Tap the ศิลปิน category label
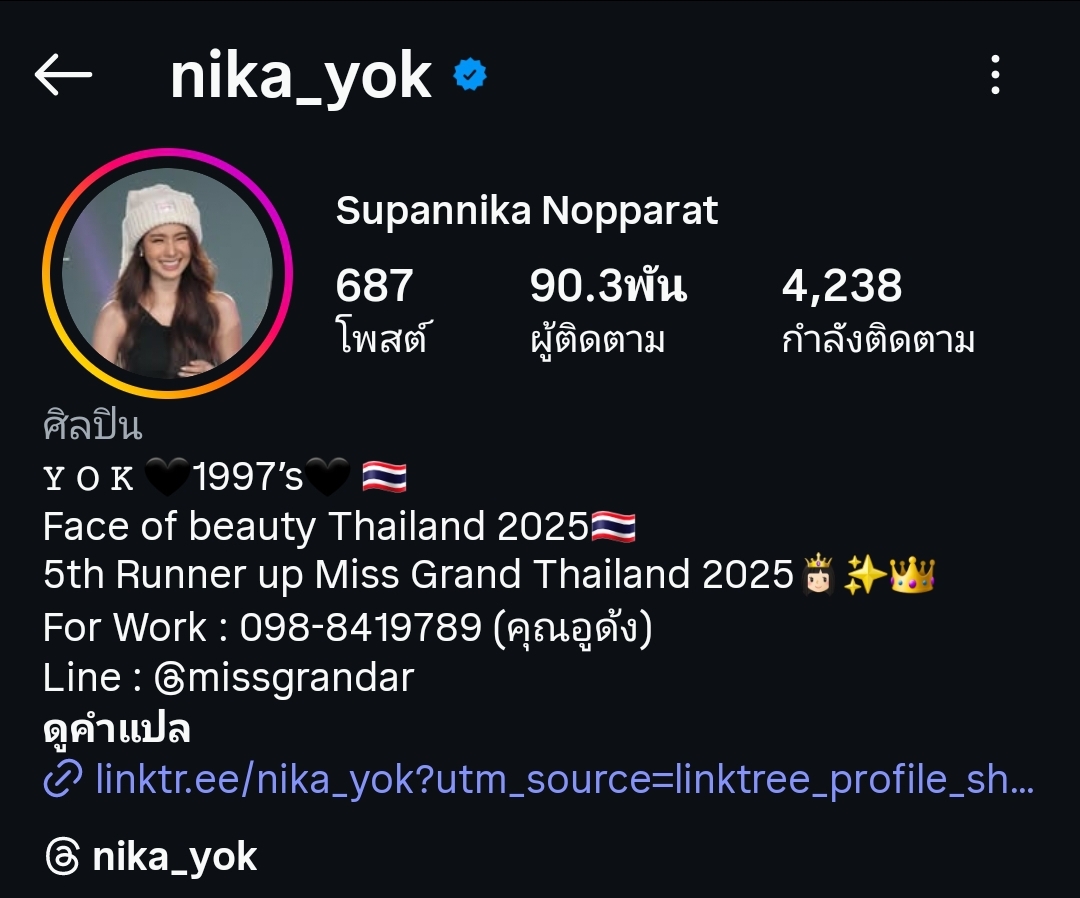This screenshot has height=898, width=1080. (x=92, y=424)
